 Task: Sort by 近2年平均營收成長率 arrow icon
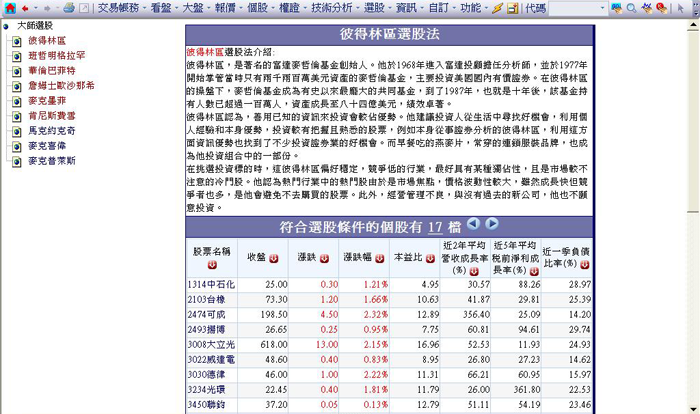click(x=474, y=271)
